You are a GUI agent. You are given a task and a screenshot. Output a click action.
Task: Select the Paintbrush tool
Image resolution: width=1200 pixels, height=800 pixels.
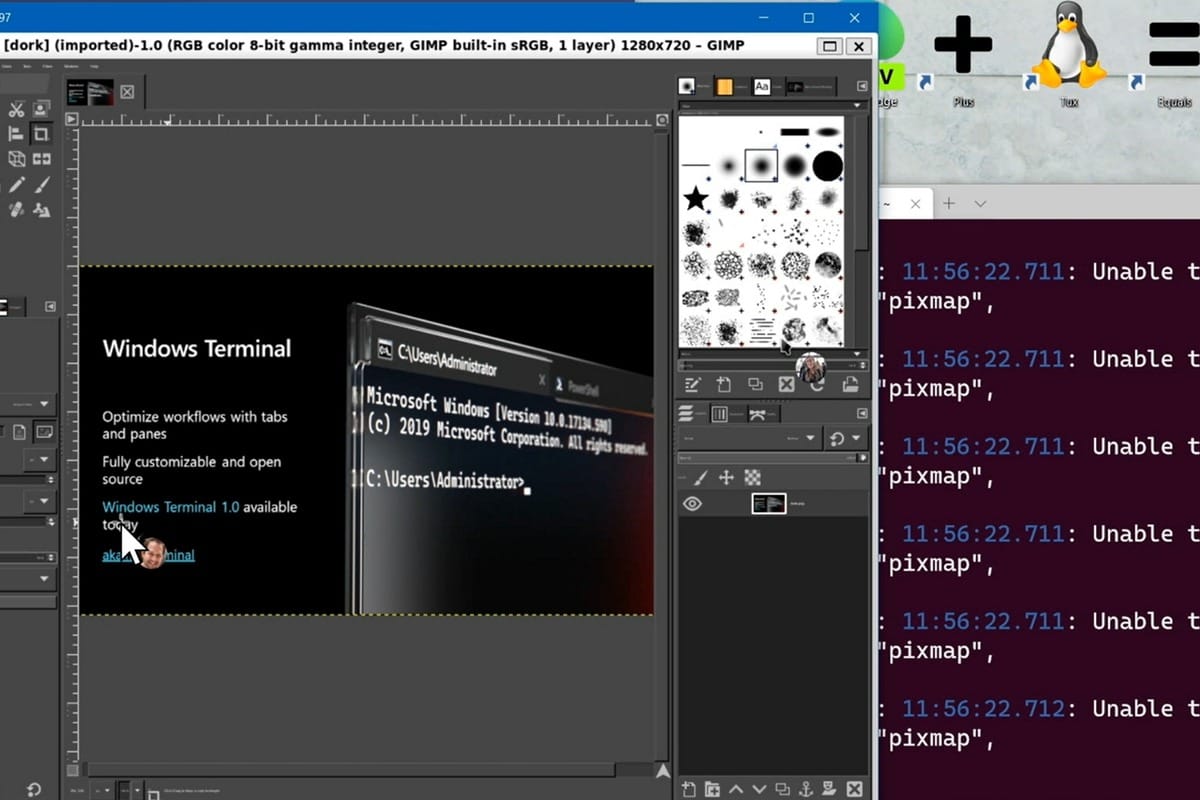tap(44, 184)
